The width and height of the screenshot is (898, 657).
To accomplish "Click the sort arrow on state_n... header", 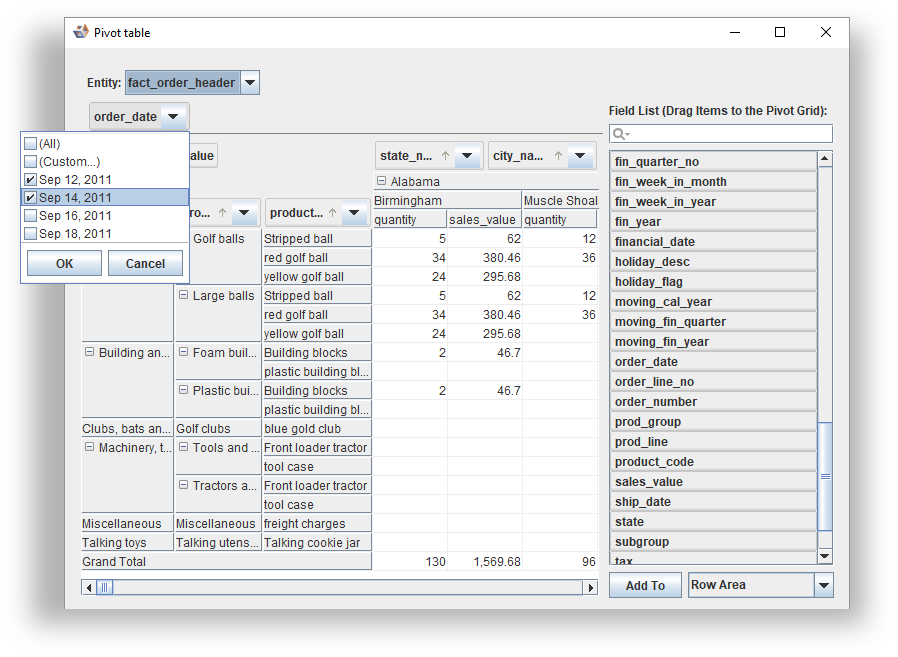I will [x=444, y=156].
